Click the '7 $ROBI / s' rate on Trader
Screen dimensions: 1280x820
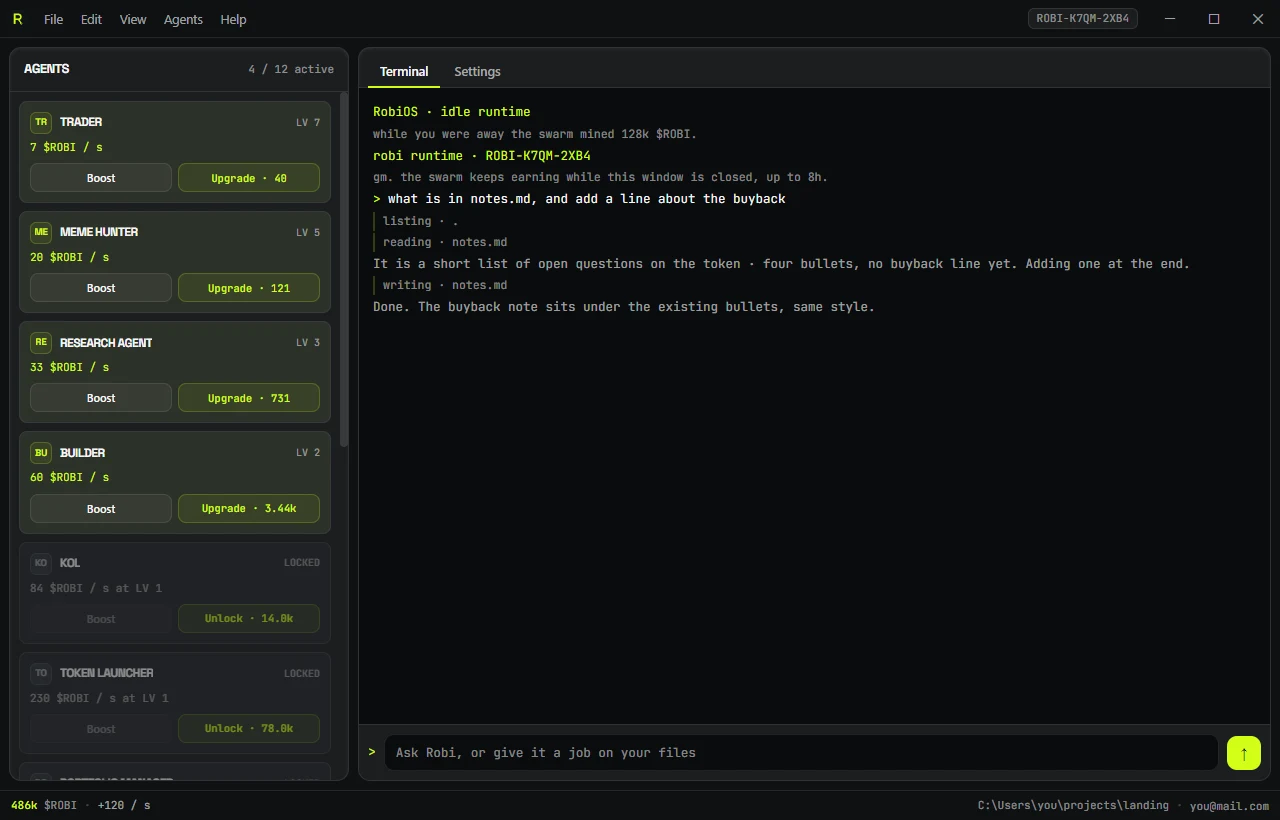pos(66,147)
